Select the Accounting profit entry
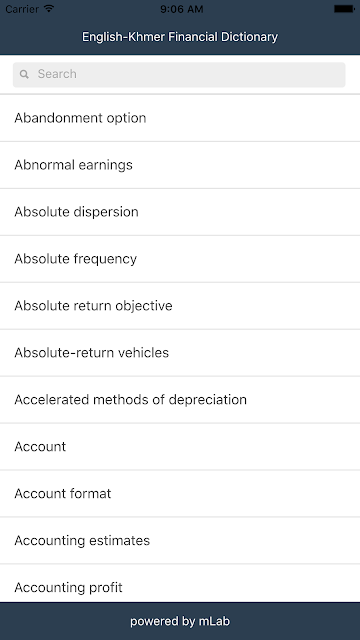This screenshot has width=360, height=640. point(180,584)
